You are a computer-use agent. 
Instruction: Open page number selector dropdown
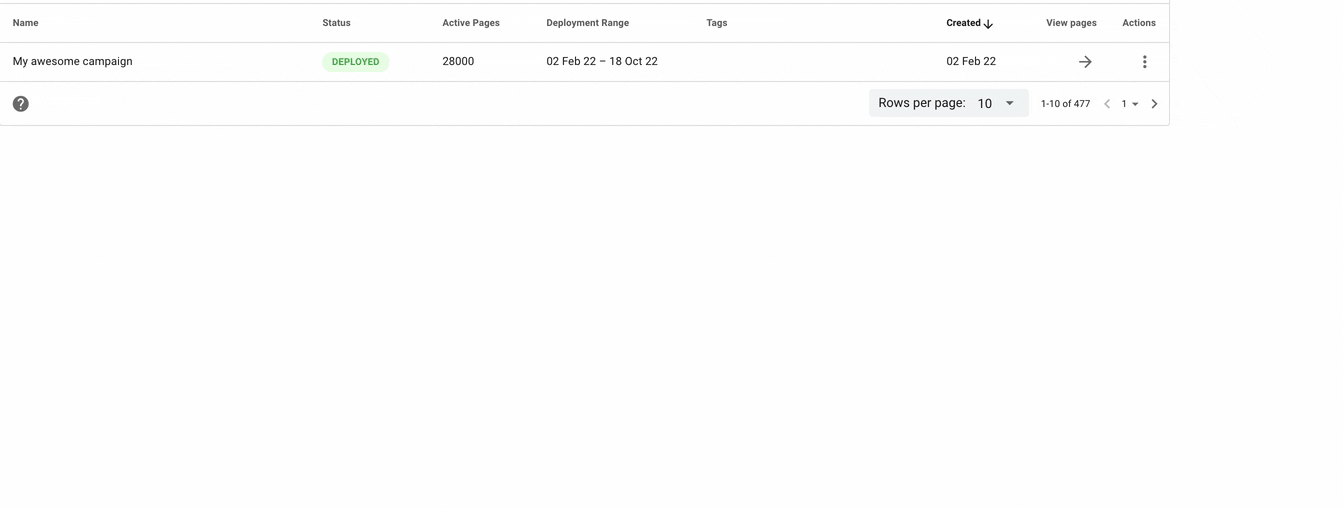pyautogui.click(x=1130, y=104)
